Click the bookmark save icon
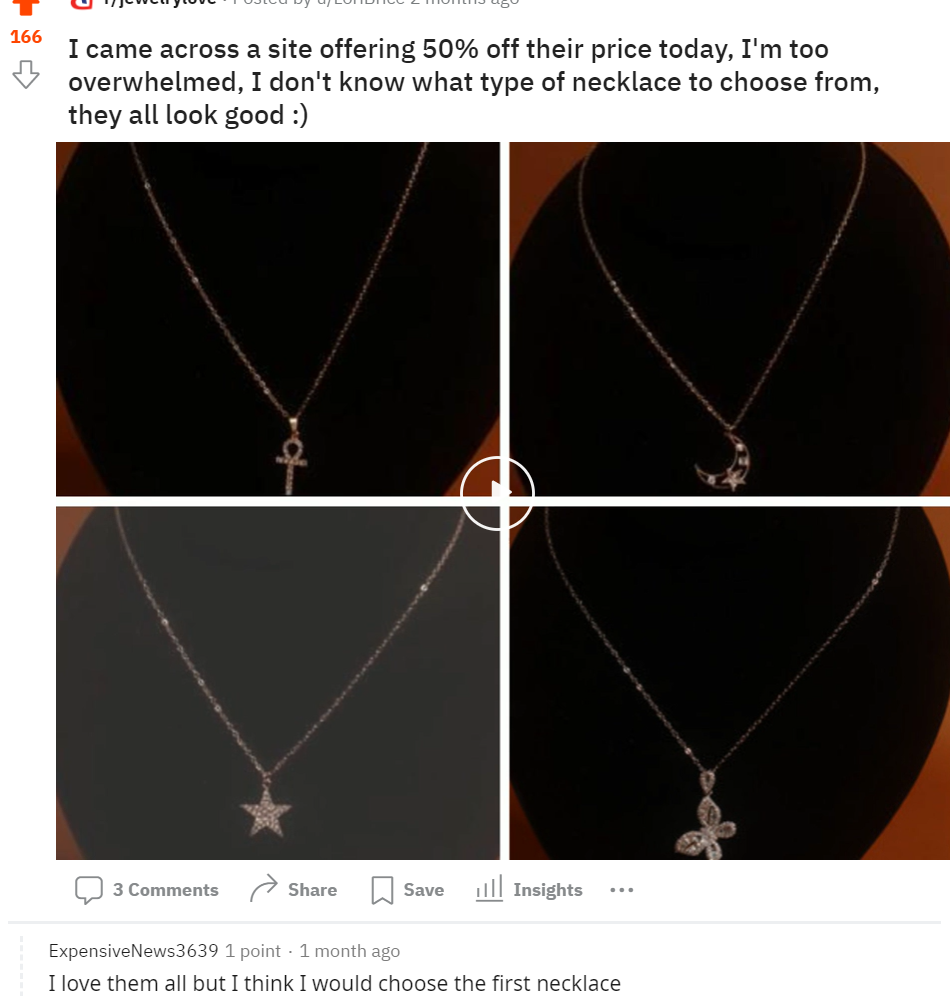 [x=382, y=890]
